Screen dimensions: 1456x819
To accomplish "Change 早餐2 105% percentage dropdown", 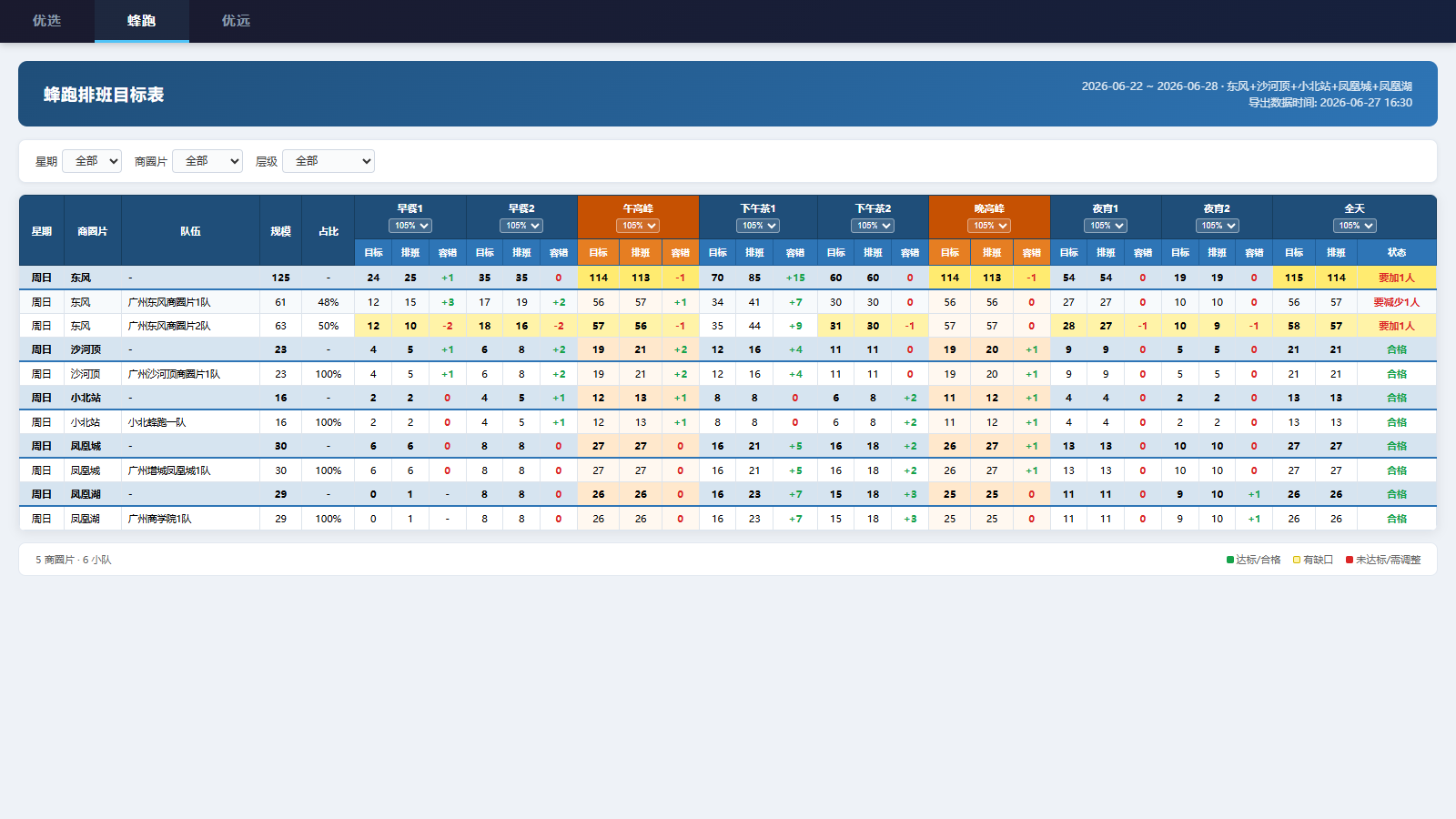I will coord(521,226).
